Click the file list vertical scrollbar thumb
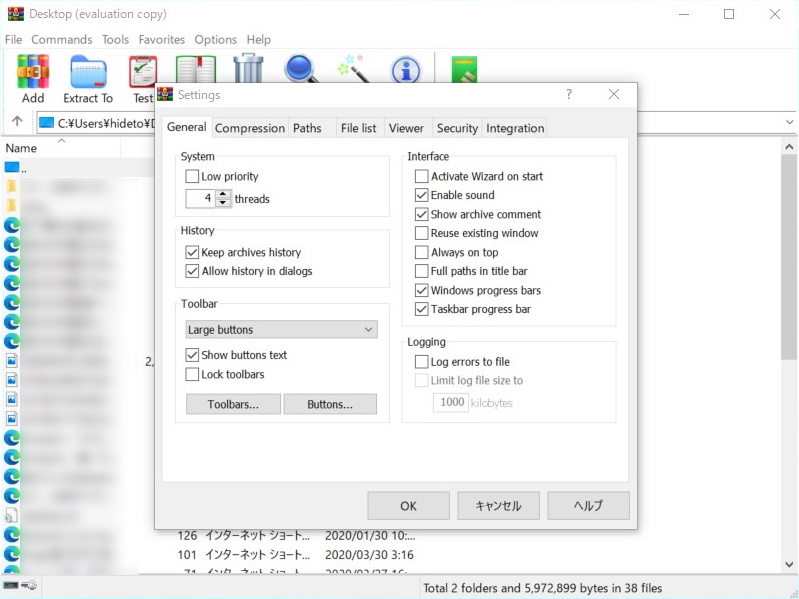Viewport: 799px width, 599px height. [789, 257]
